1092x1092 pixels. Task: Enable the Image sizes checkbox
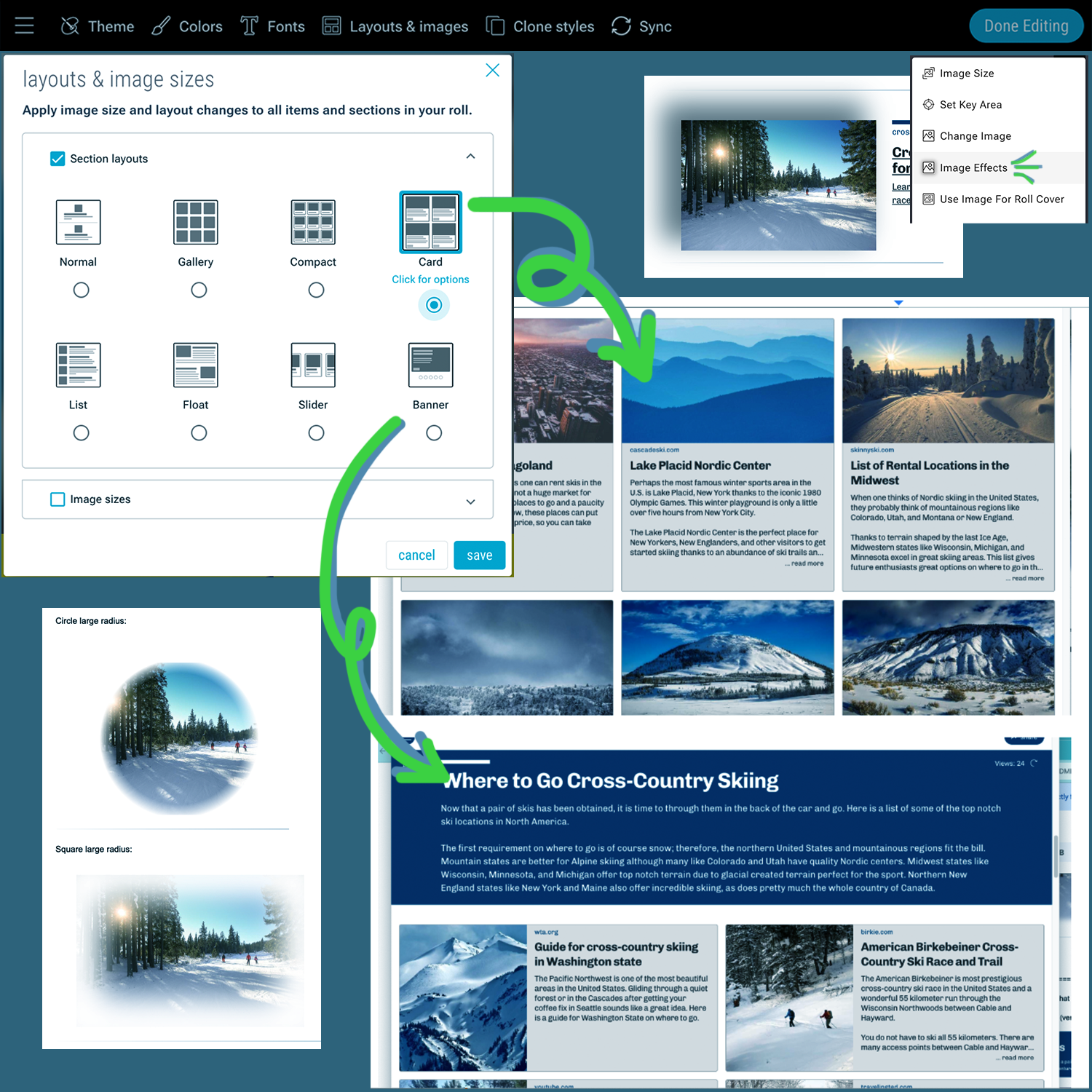pyautogui.click(x=58, y=499)
